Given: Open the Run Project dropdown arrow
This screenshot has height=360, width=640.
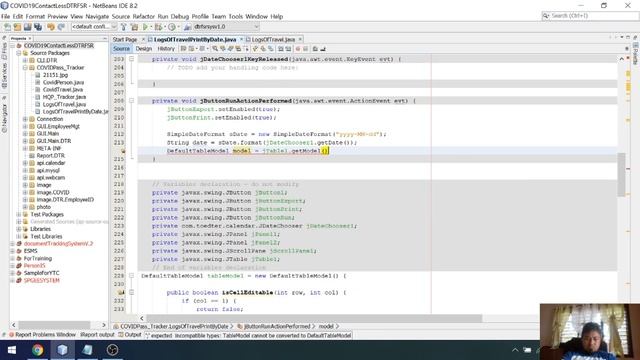Looking at the screenshot, I should 151,27.
